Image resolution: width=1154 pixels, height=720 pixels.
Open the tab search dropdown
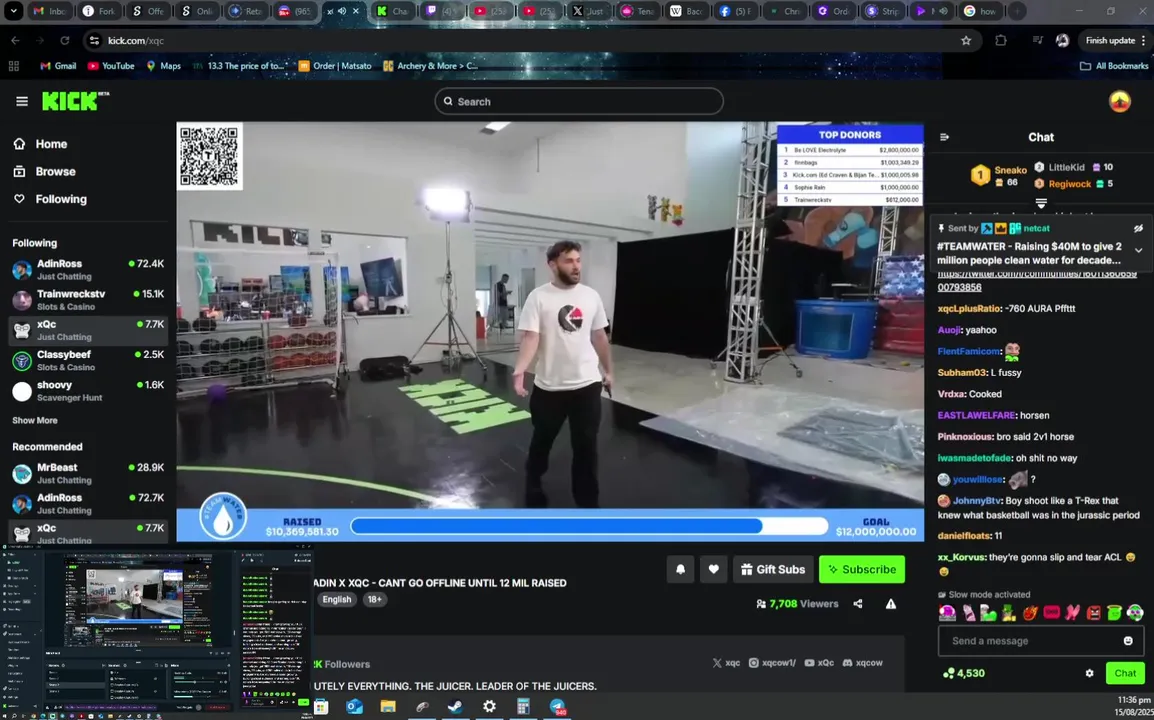13,11
